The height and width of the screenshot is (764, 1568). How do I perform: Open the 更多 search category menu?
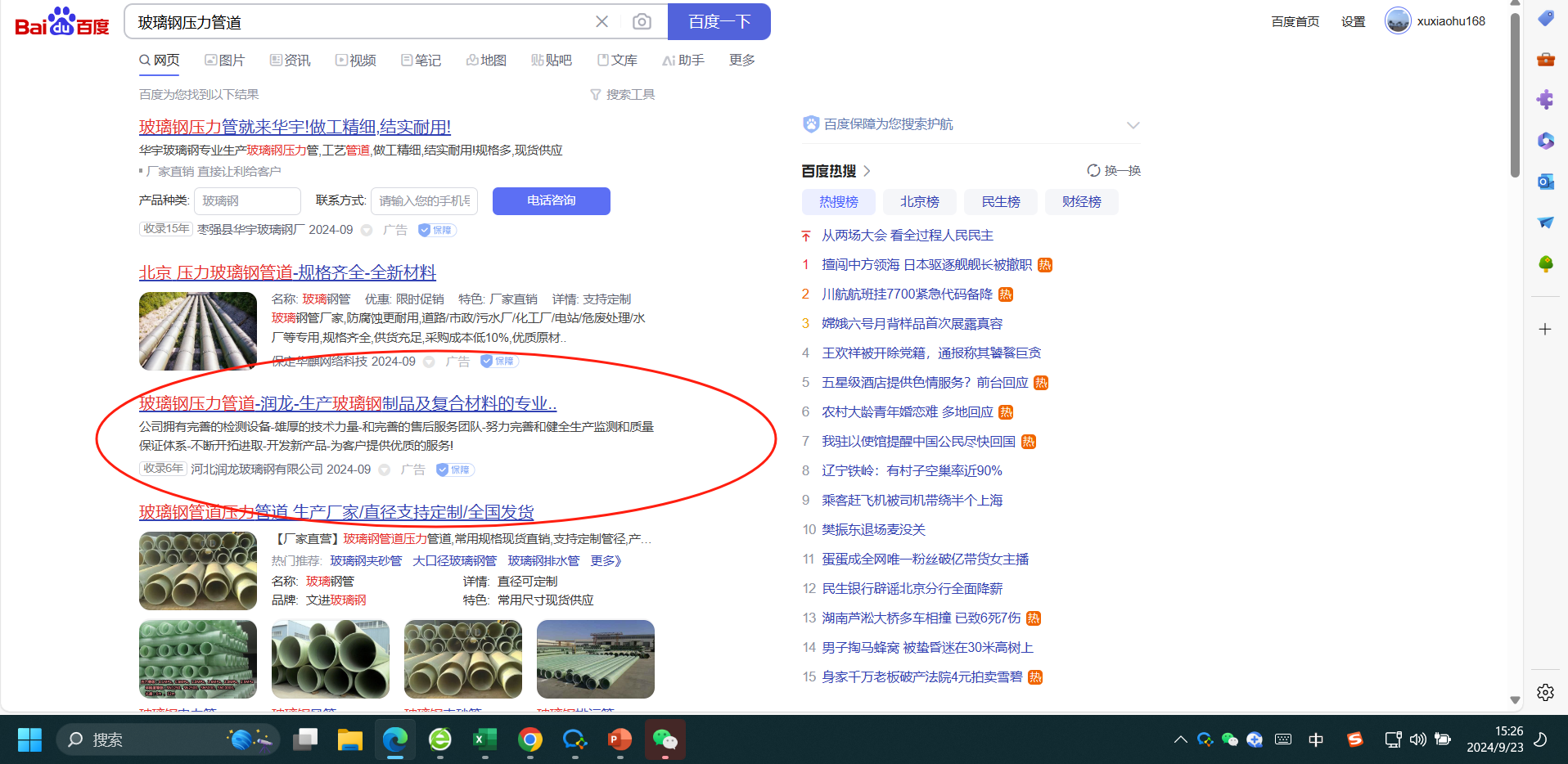pyautogui.click(x=741, y=61)
